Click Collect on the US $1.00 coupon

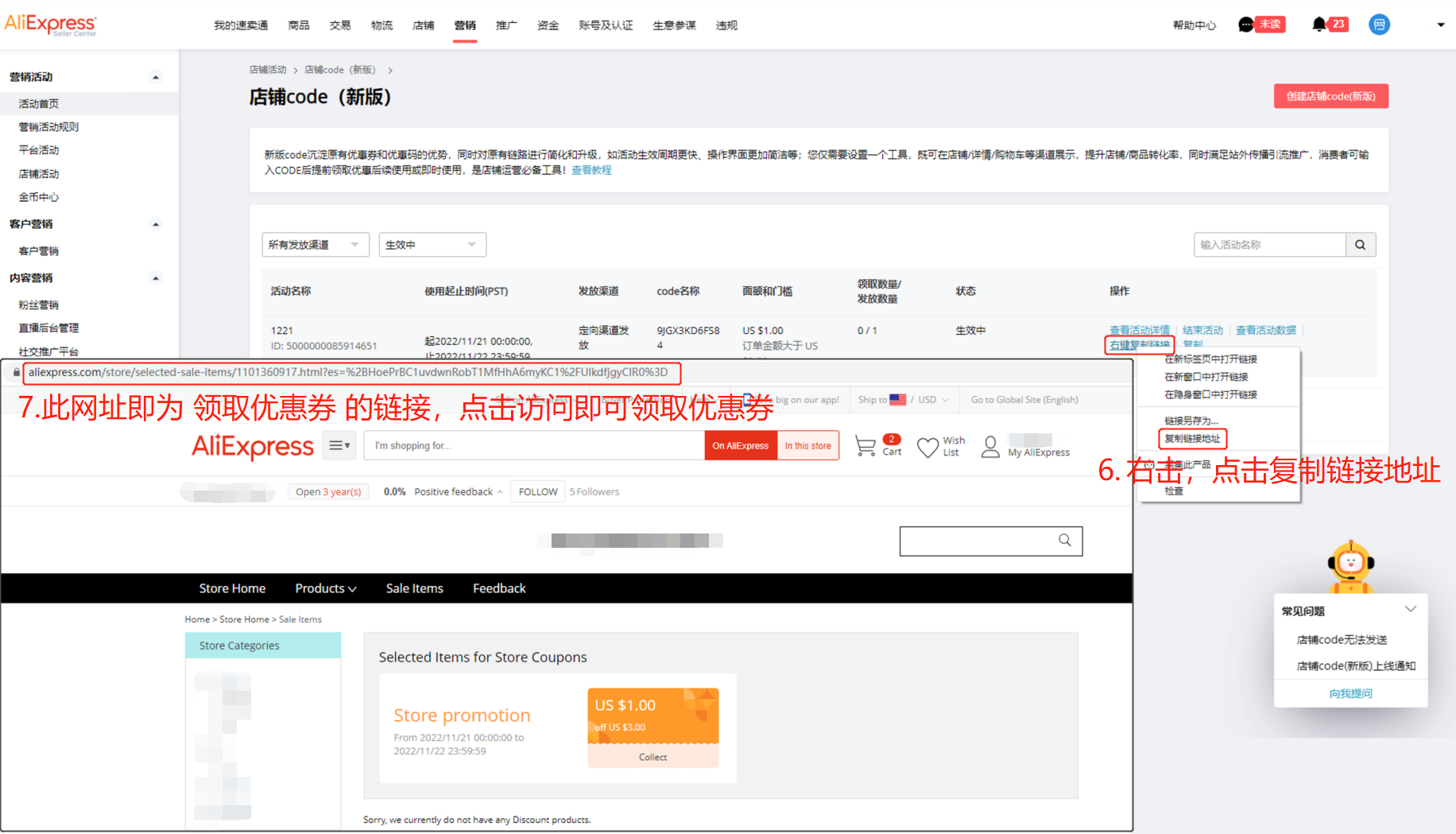coord(652,757)
